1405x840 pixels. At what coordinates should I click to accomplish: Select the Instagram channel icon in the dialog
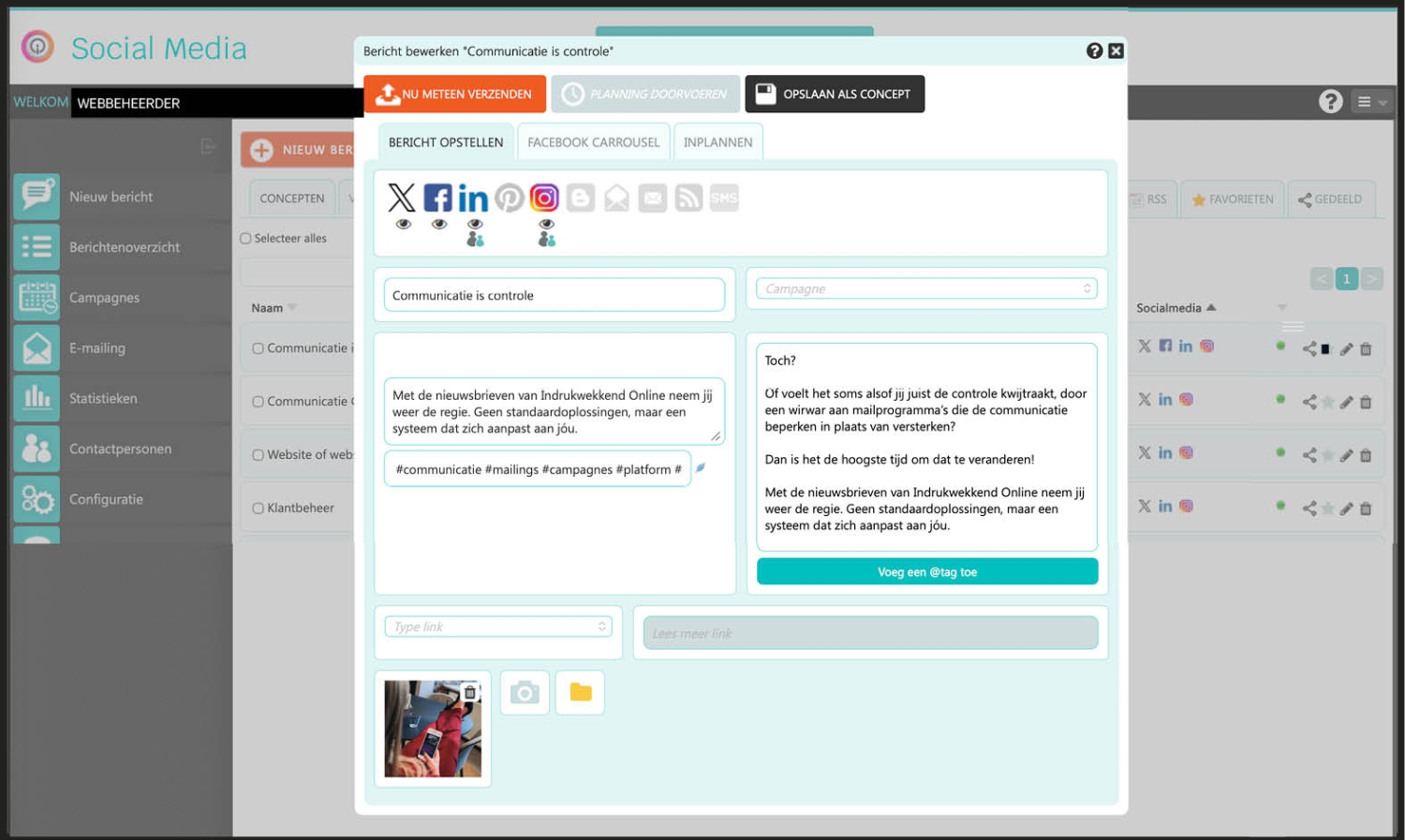click(x=544, y=198)
